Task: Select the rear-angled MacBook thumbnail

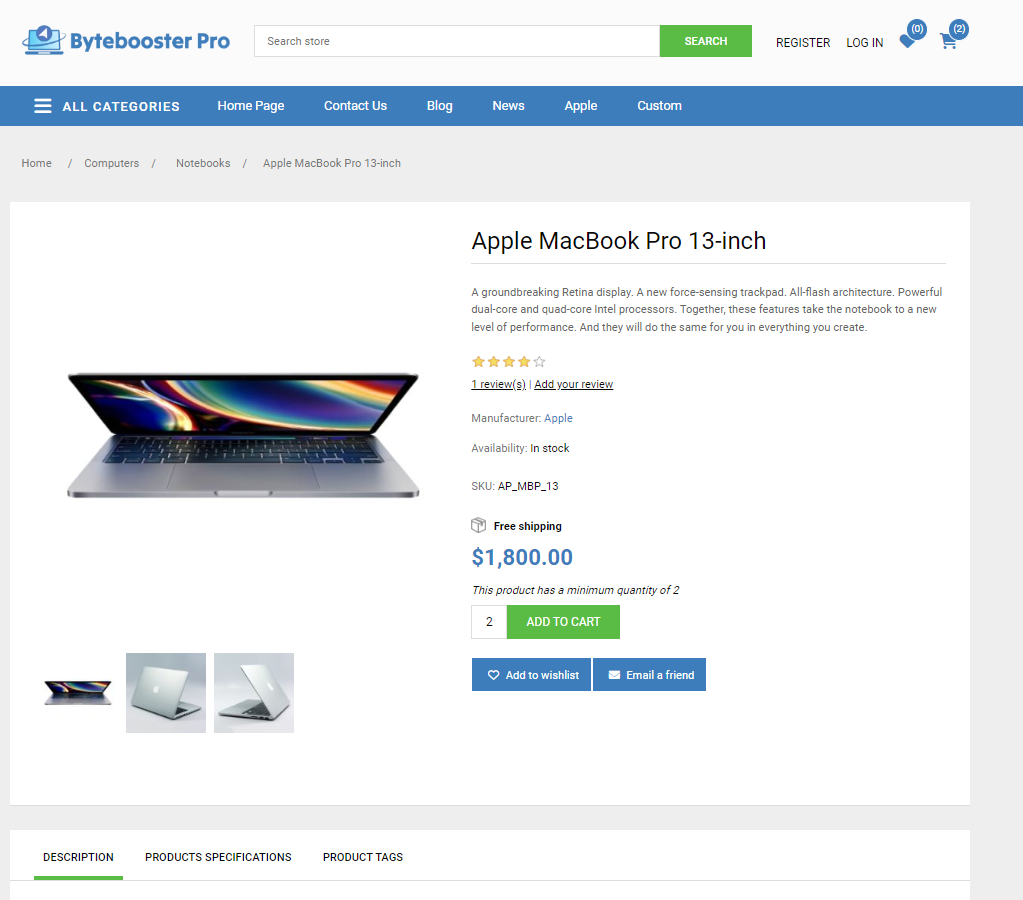Action: coord(254,692)
